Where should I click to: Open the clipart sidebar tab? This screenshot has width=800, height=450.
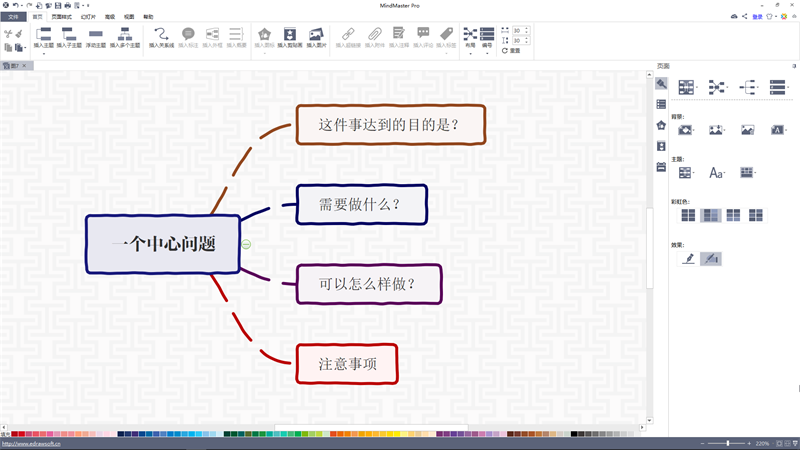[x=661, y=146]
